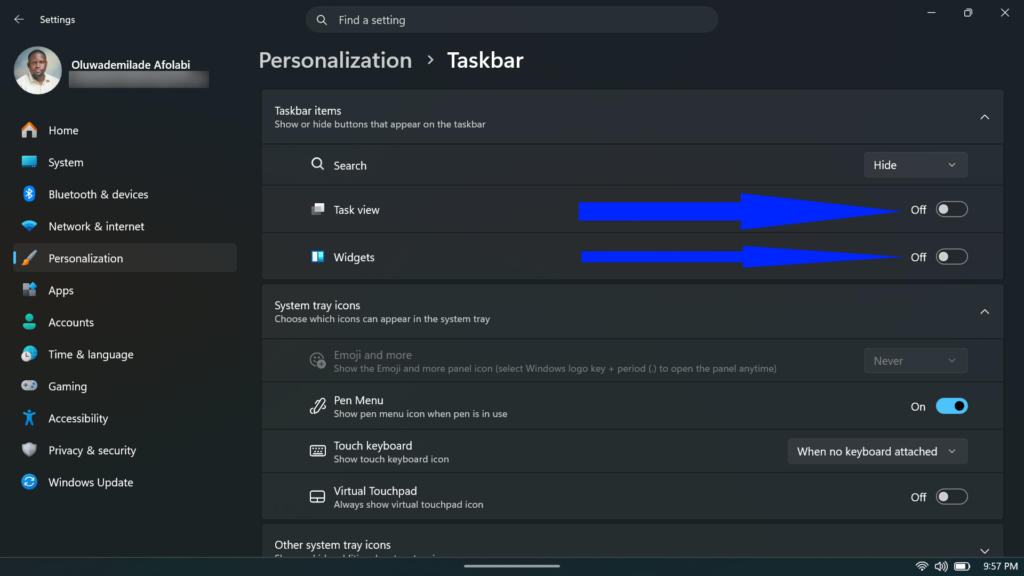This screenshot has width=1024, height=576.
Task: Go back using the back arrow
Action: [19, 20]
